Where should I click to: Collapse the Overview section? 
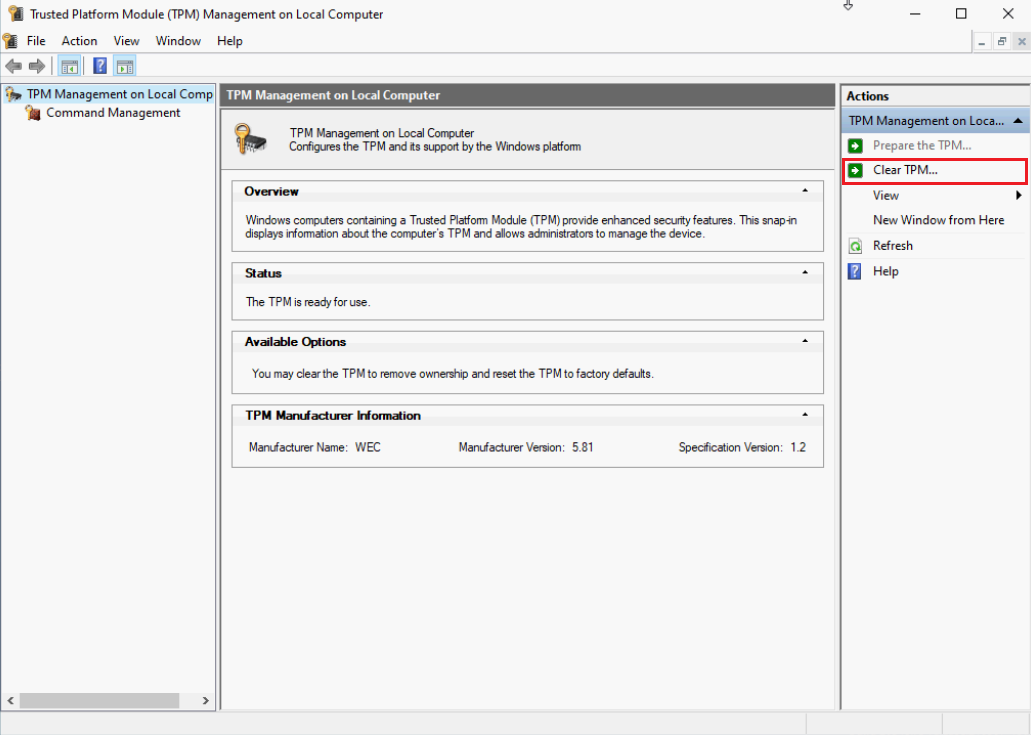[805, 191]
